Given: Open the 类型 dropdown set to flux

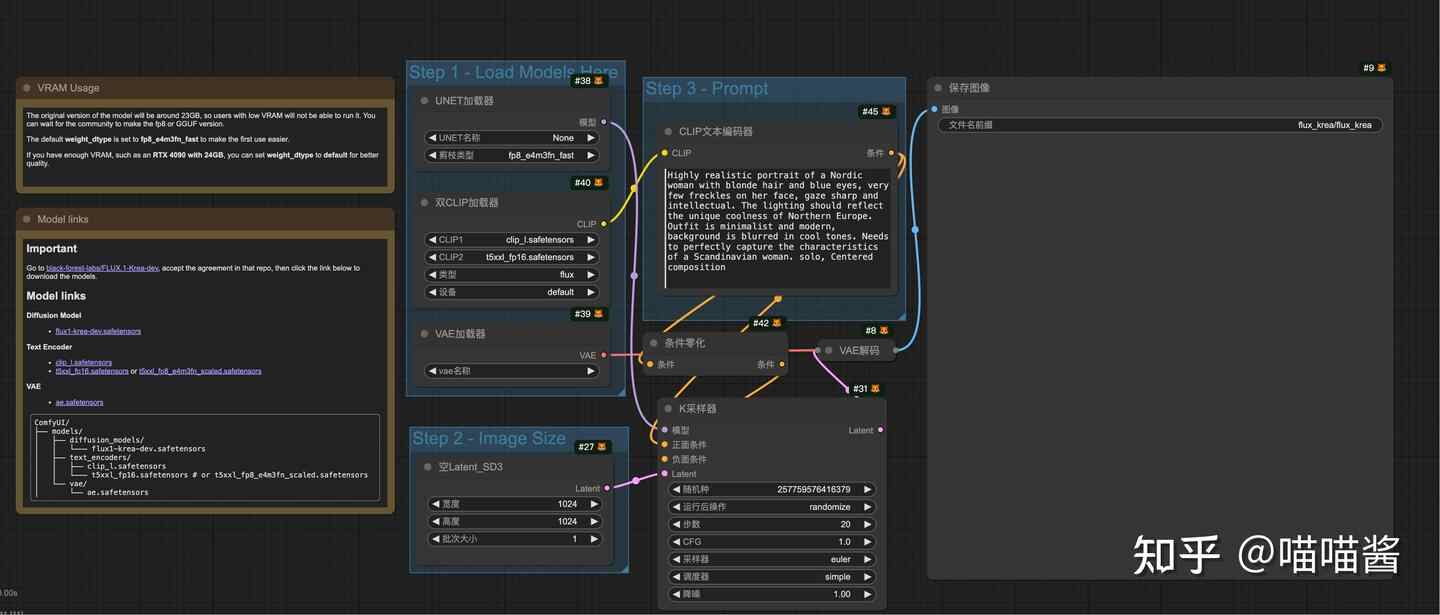Looking at the screenshot, I should [512, 274].
